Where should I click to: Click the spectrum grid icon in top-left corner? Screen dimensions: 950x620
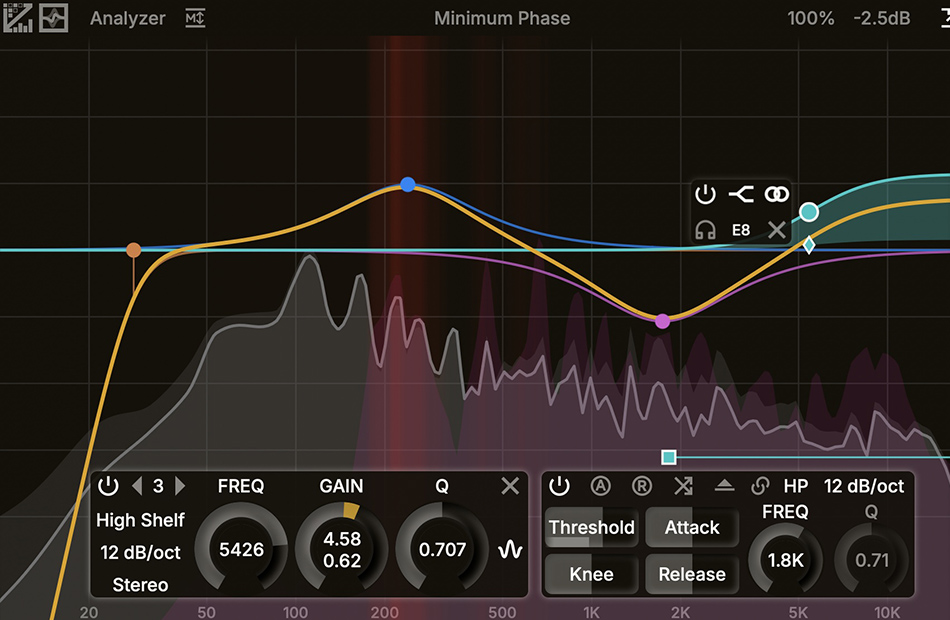[18, 18]
